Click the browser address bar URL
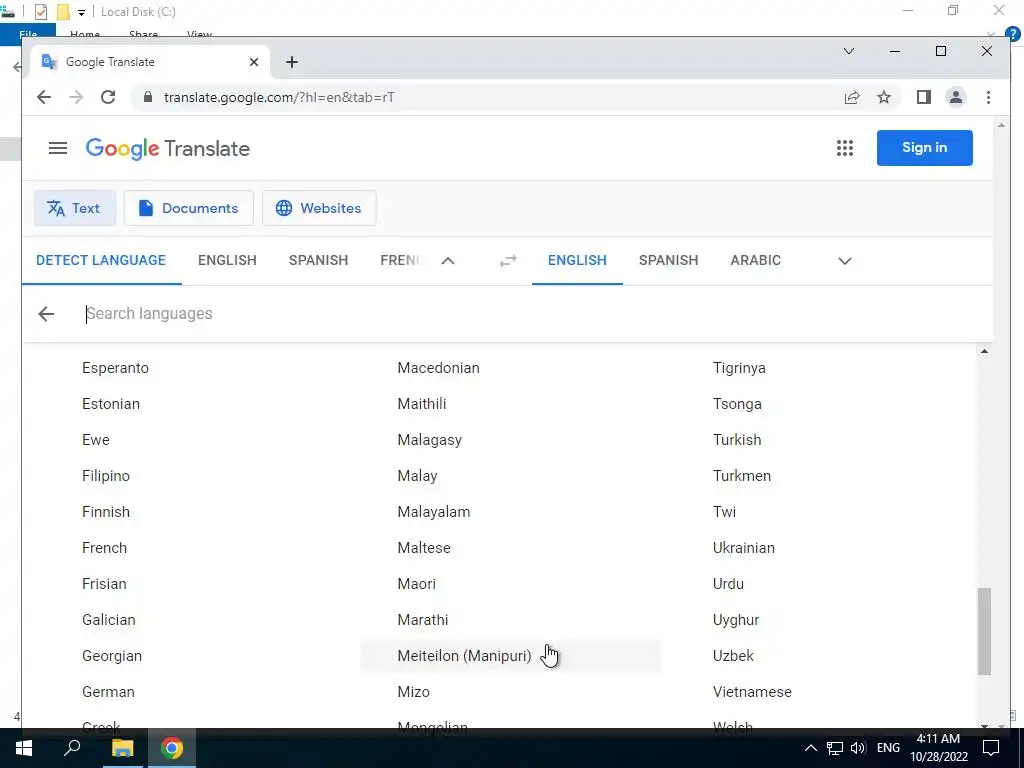This screenshot has height=768, width=1024. (x=280, y=97)
